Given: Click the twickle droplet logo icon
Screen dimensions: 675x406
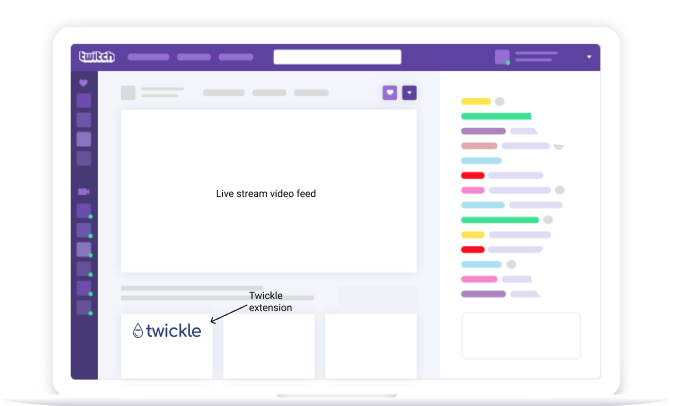Looking at the screenshot, I should (138, 331).
